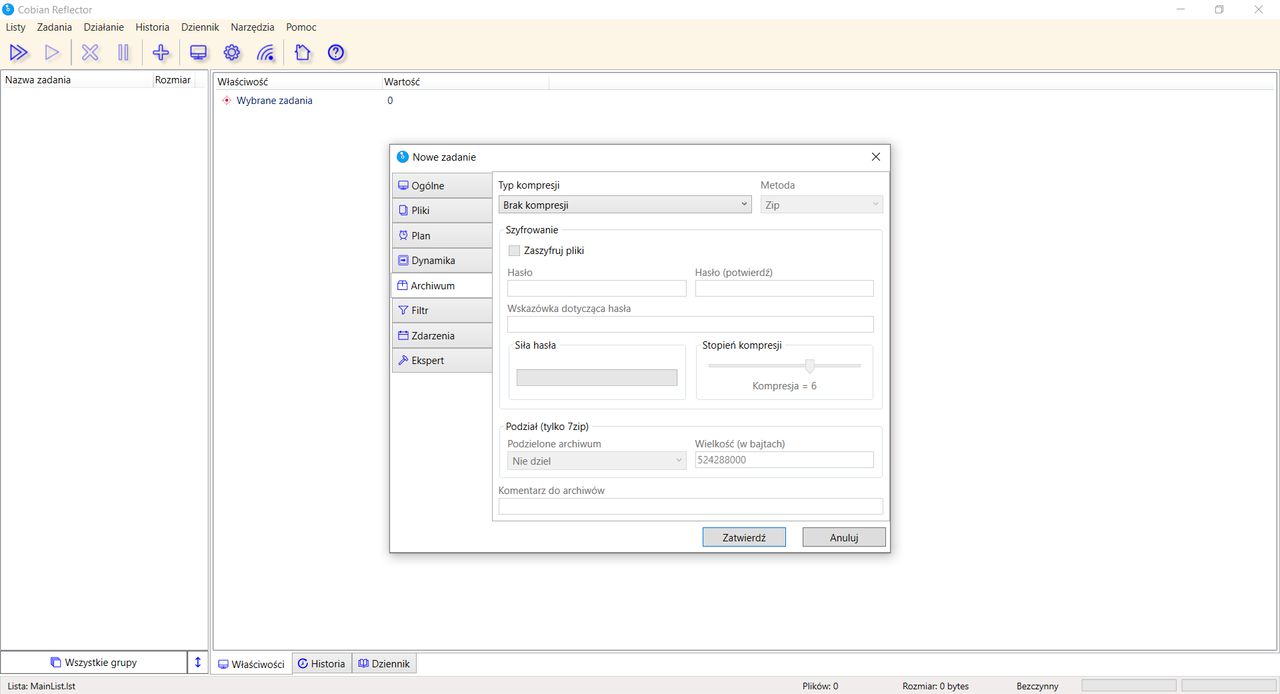Open the Dziennik menu
The image size is (1280, 694).
[x=200, y=27]
